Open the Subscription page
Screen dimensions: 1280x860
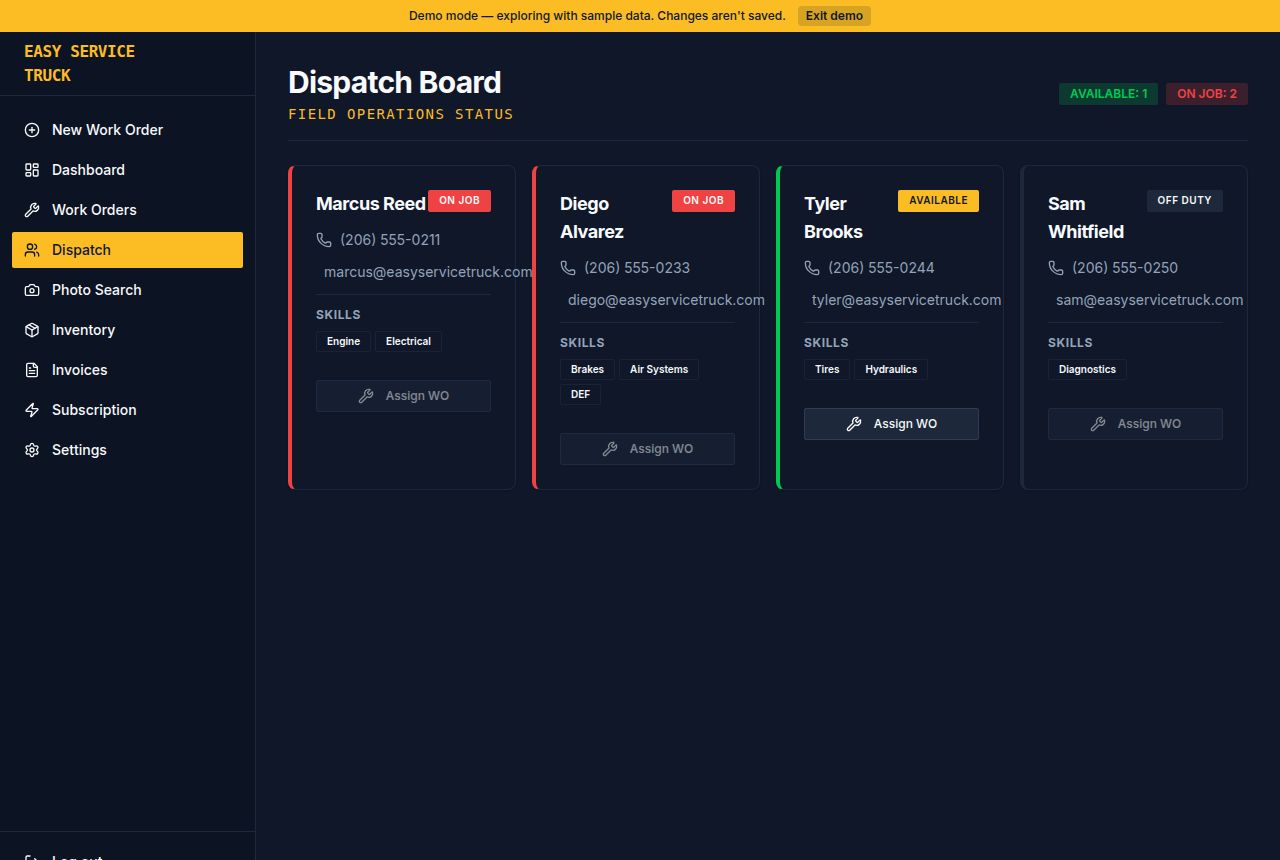click(127, 410)
